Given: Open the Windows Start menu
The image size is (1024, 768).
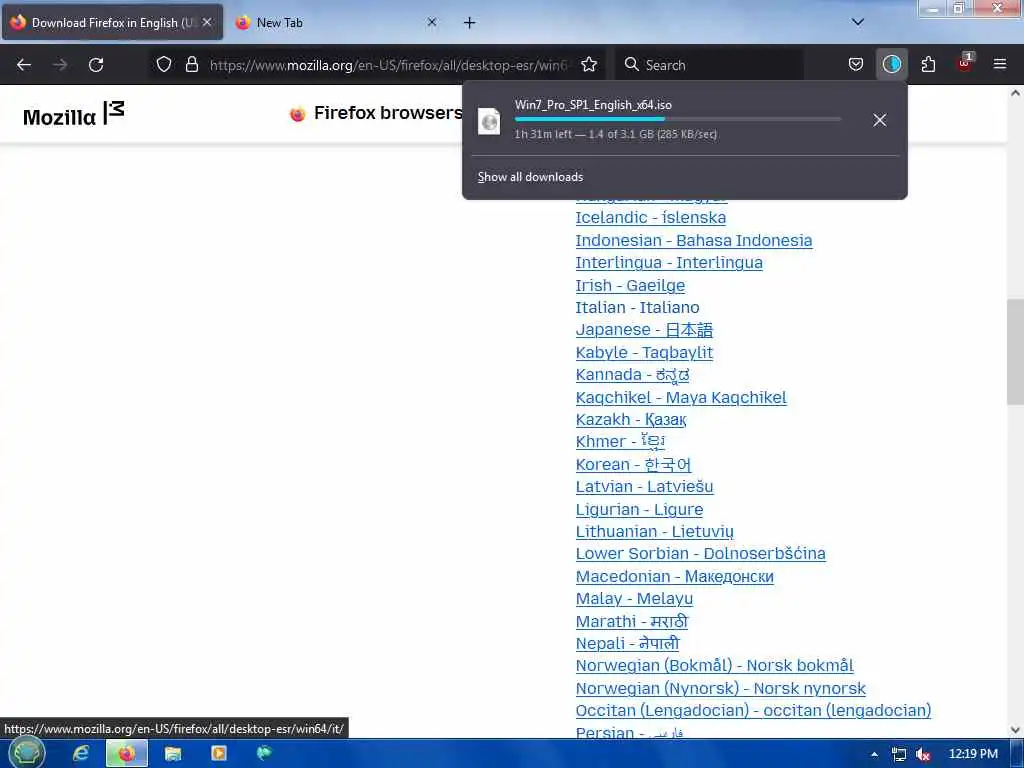Looking at the screenshot, I should 27,753.
